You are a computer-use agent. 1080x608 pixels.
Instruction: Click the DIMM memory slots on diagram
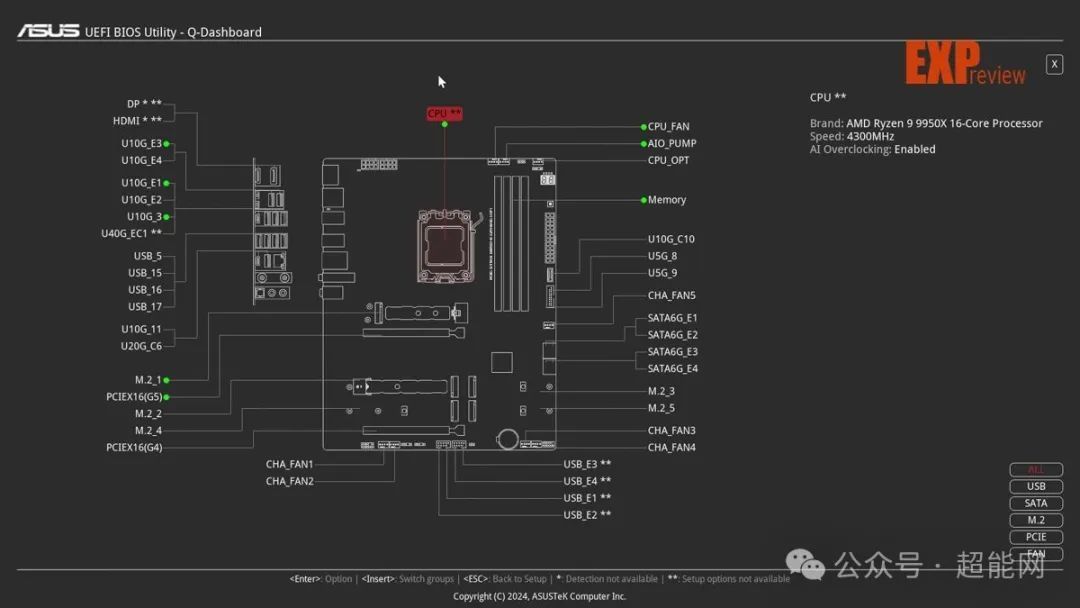(512, 244)
